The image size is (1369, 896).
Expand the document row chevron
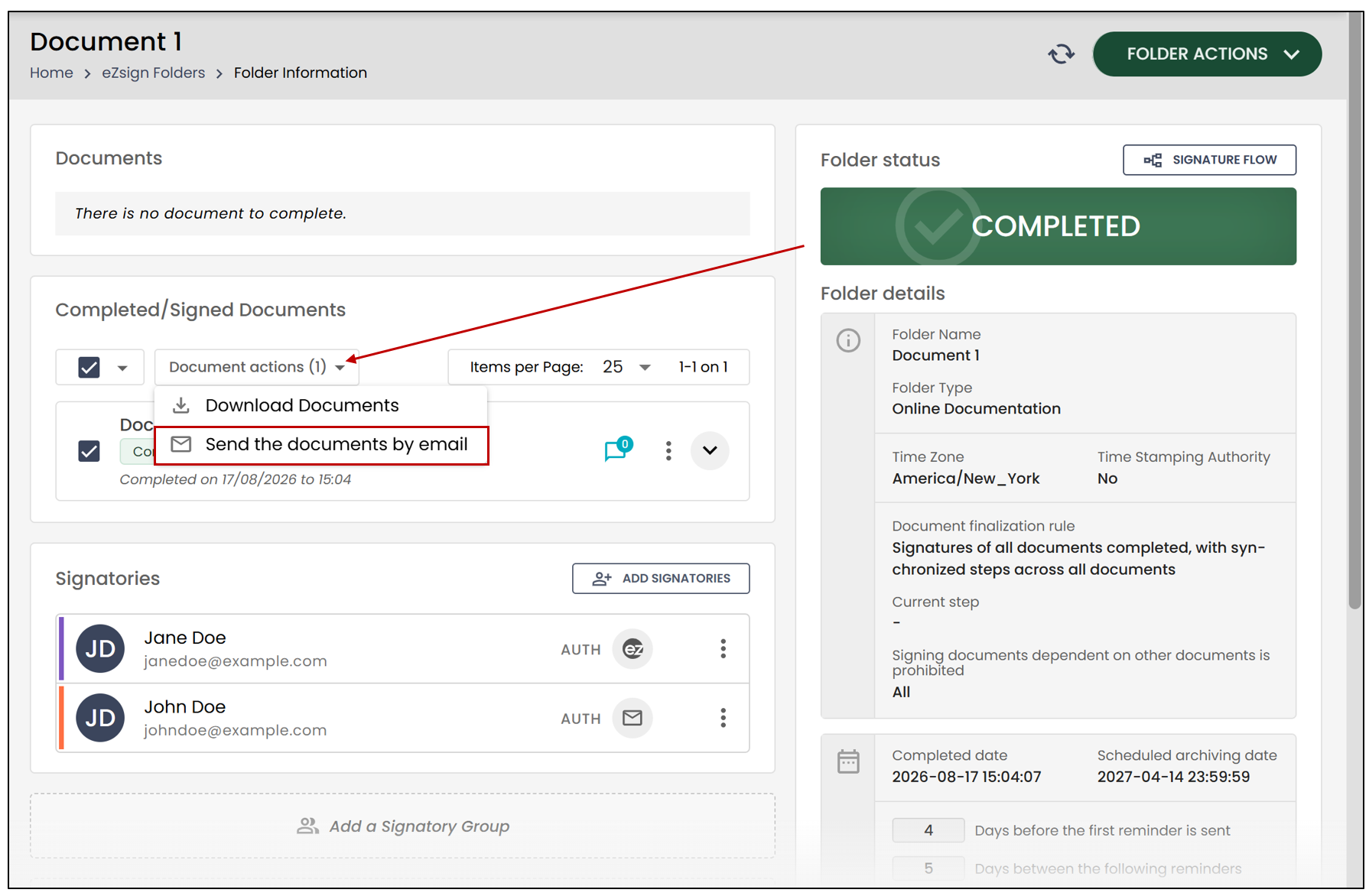[x=710, y=450]
